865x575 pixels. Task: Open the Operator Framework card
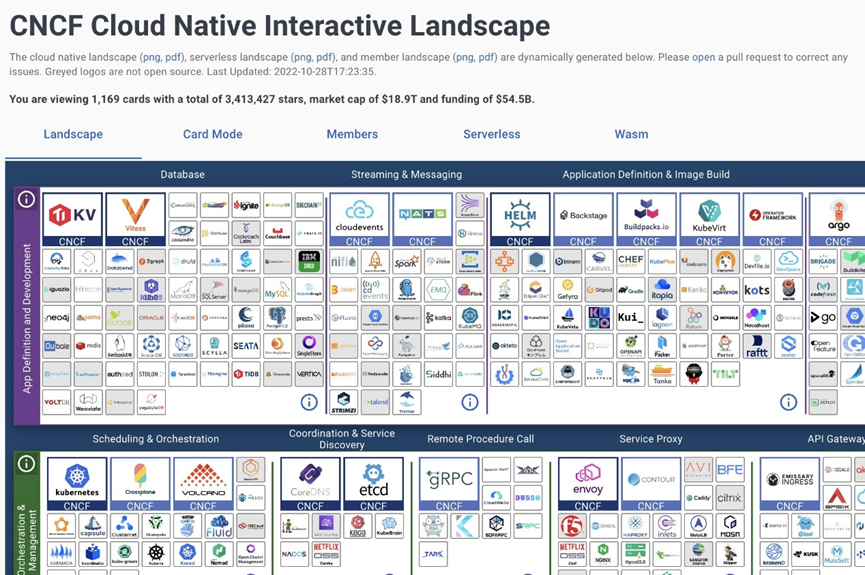point(772,219)
